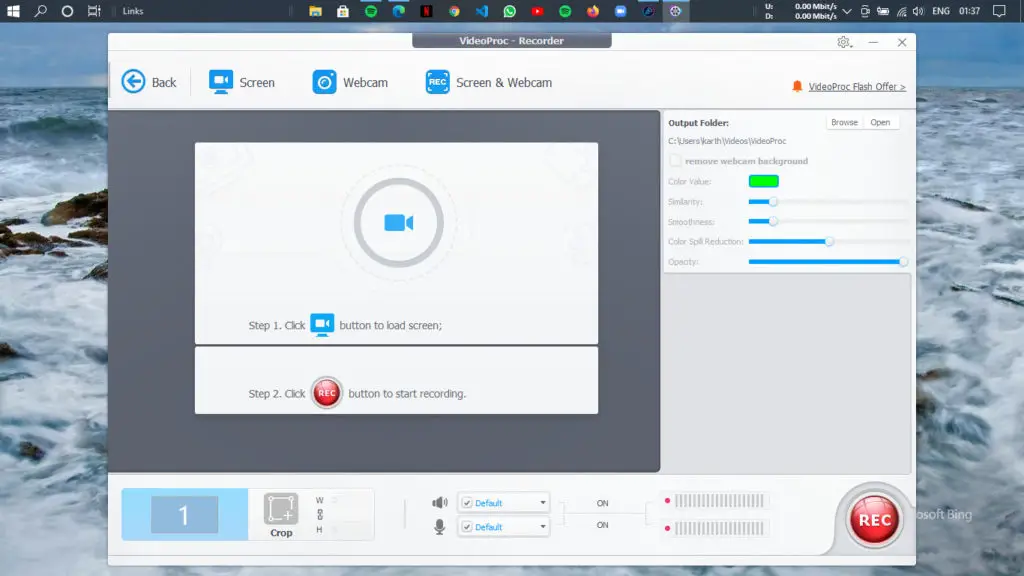Activate the Crop tool
1024x576 pixels.
281,515
